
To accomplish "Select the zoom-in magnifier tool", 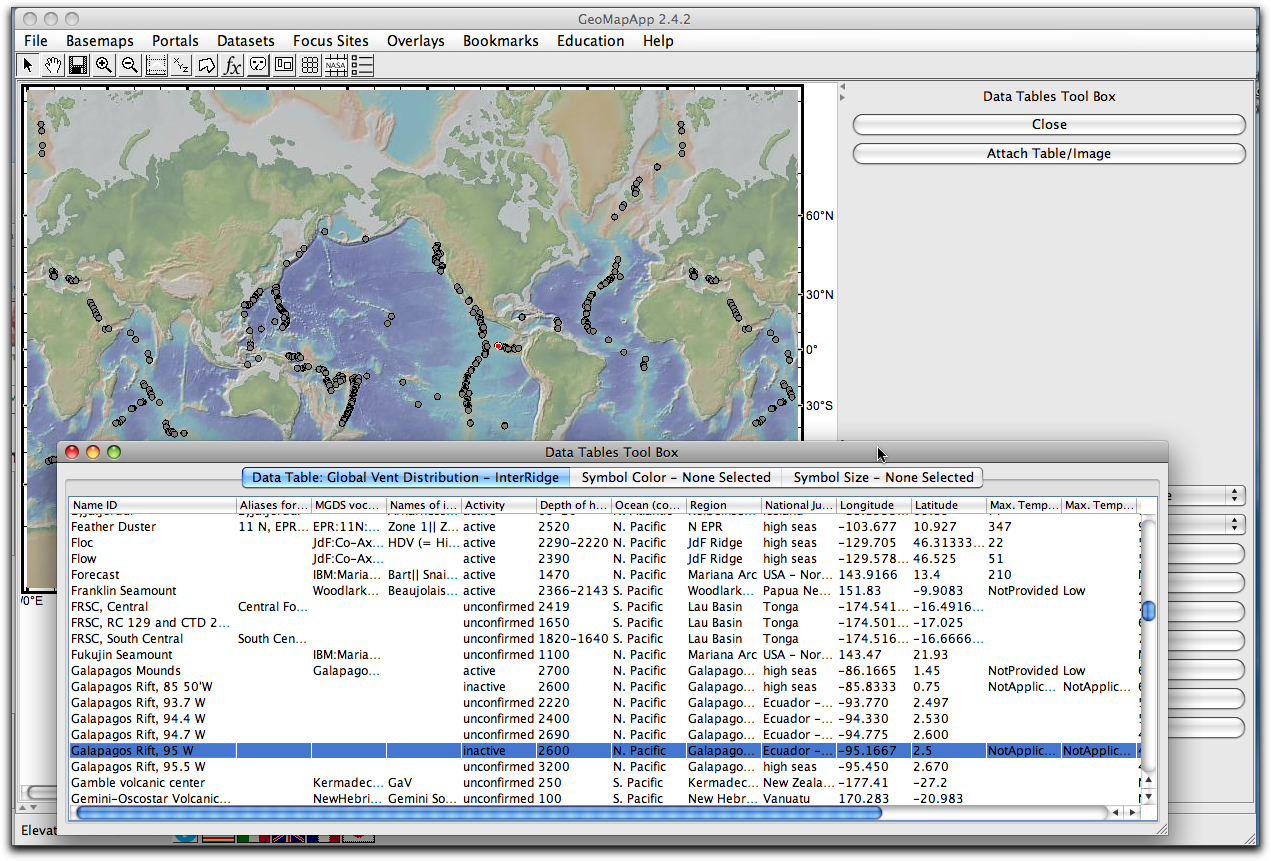I will [104, 64].
